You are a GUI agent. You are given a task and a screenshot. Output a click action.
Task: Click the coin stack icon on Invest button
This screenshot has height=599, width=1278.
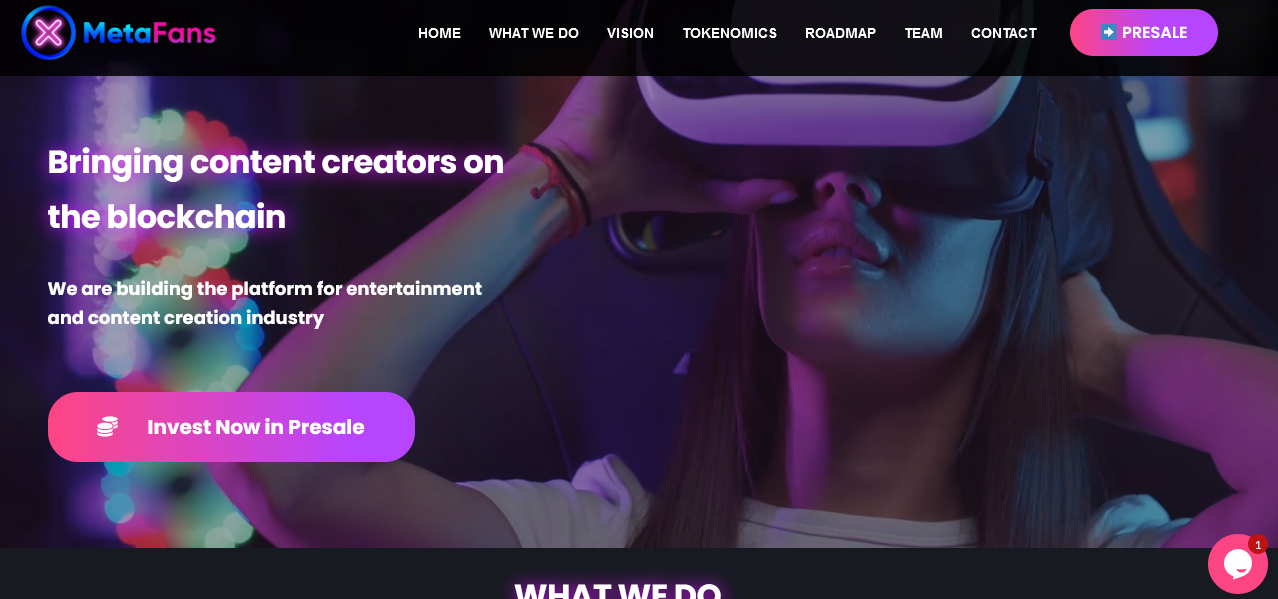tap(108, 427)
